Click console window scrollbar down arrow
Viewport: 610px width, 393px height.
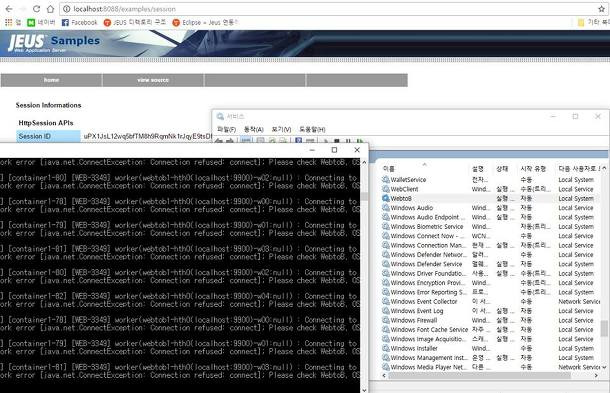[x=364, y=389]
